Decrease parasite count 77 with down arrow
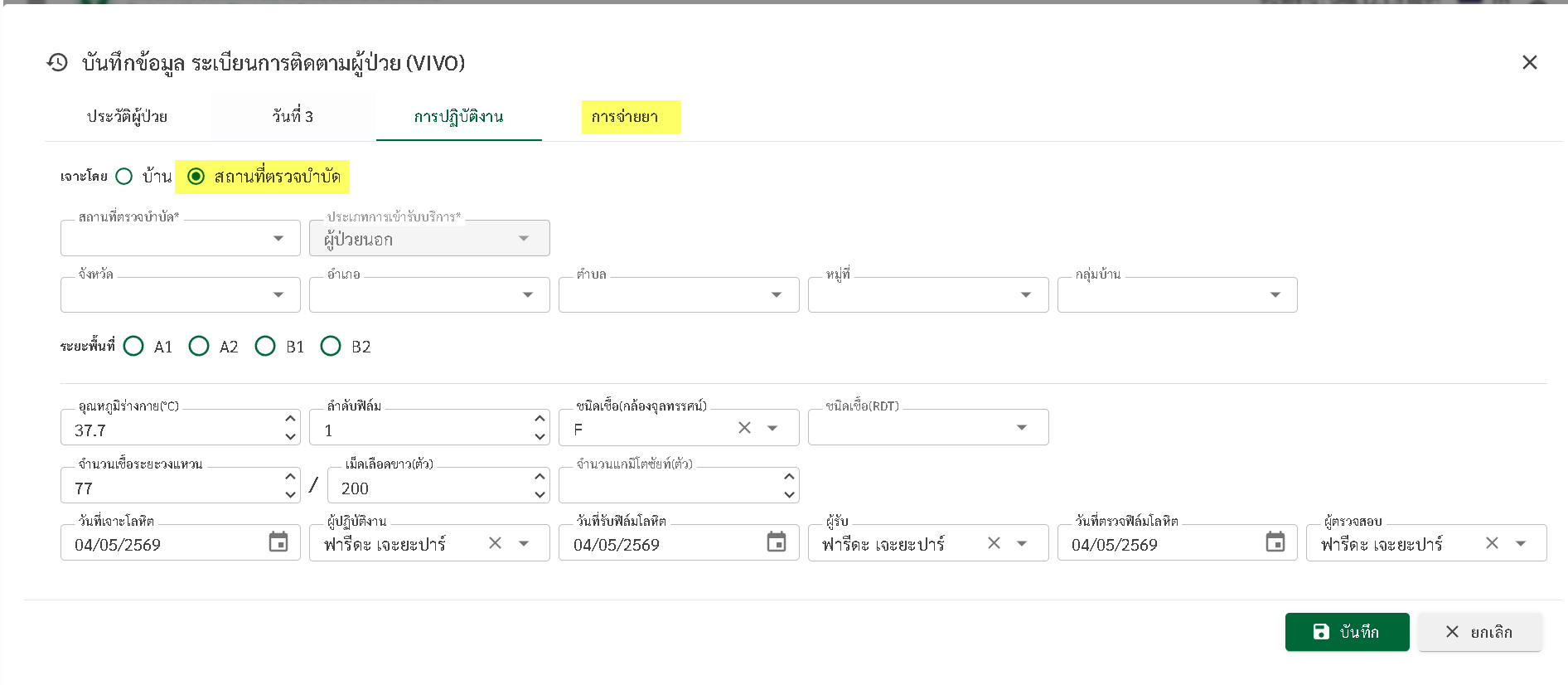The height and width of the screenshot is (685, 1568). 290,494
